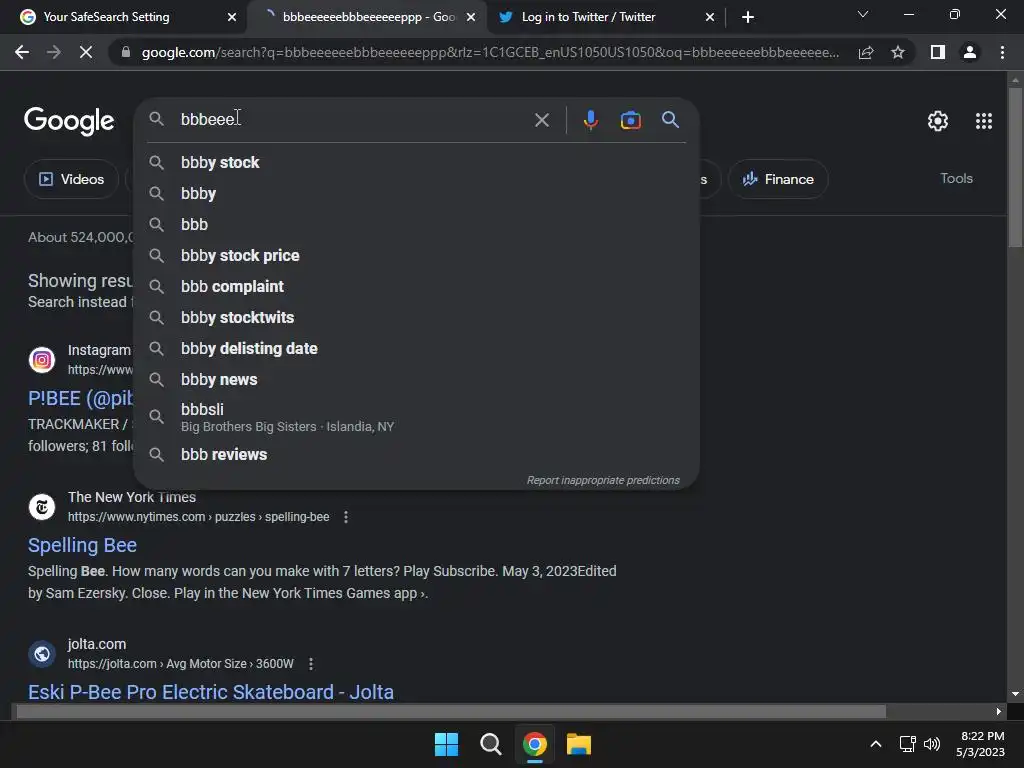Open Windows taskbar search
This screenshot has width=1024, height=768.
pyautogui.click(x=490, y=744)
